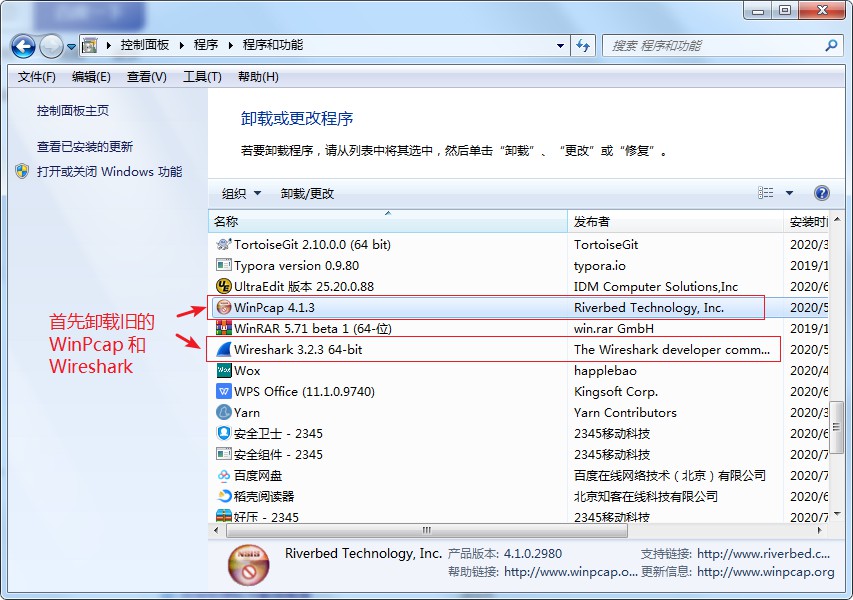Click the control panel icon in address bar
Viewport: 853px width, 600px height.
tap(89, 46)
